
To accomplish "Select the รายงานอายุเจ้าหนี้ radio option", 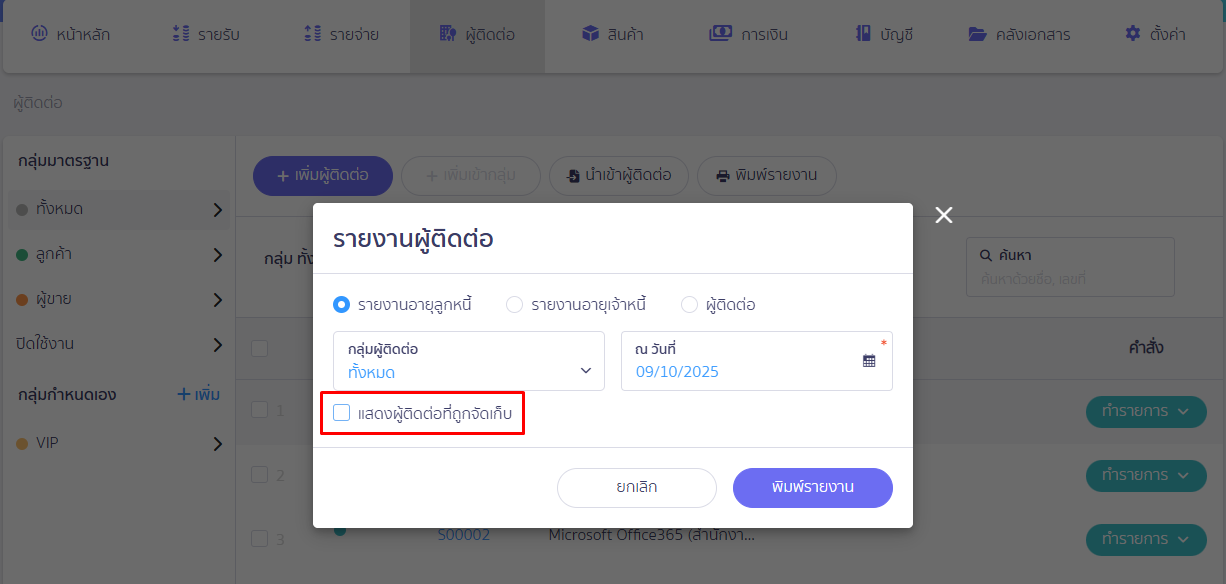I will (x=515, y=304).
